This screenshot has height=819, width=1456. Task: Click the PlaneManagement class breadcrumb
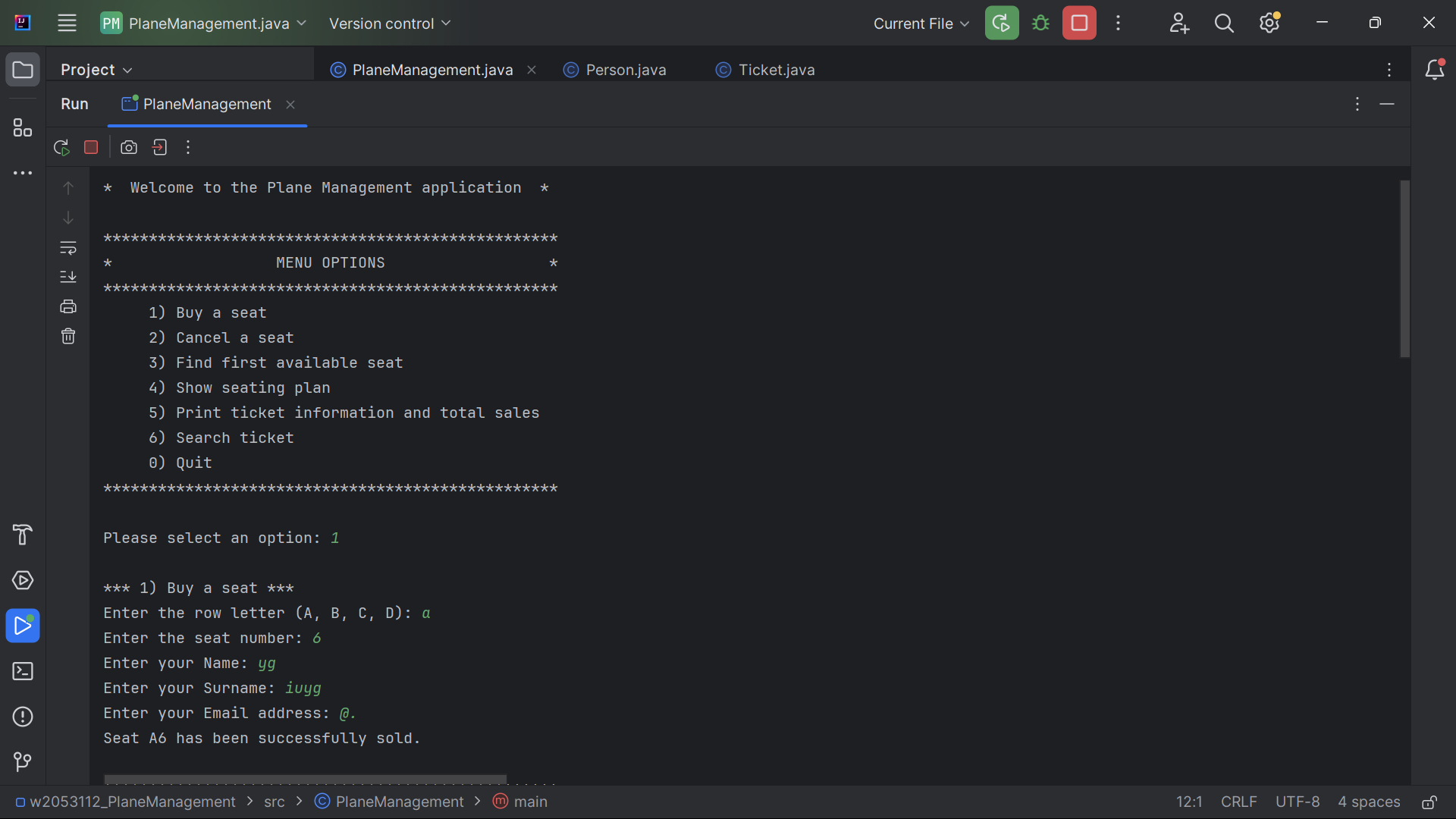(x=390, y=802)
